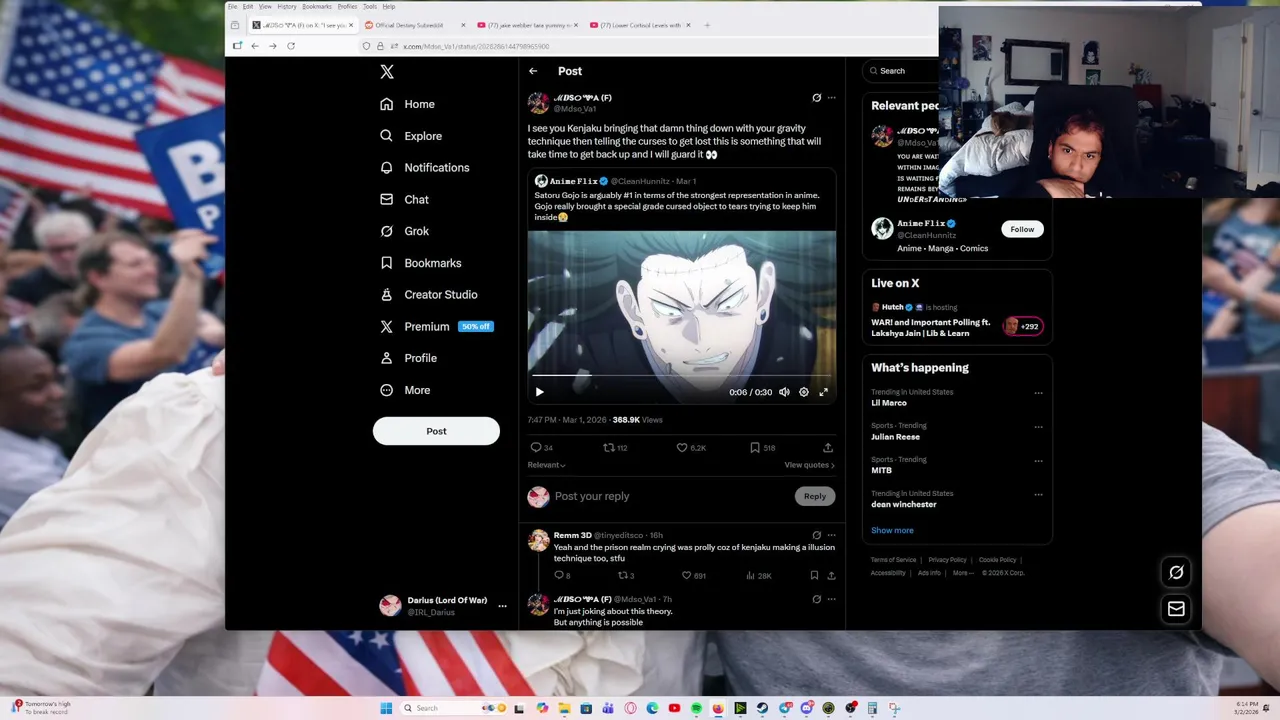The width and height of the screenshot is (1280, 720).
Task: Open Creator Studio icon
Action: [x=387, y=295]
